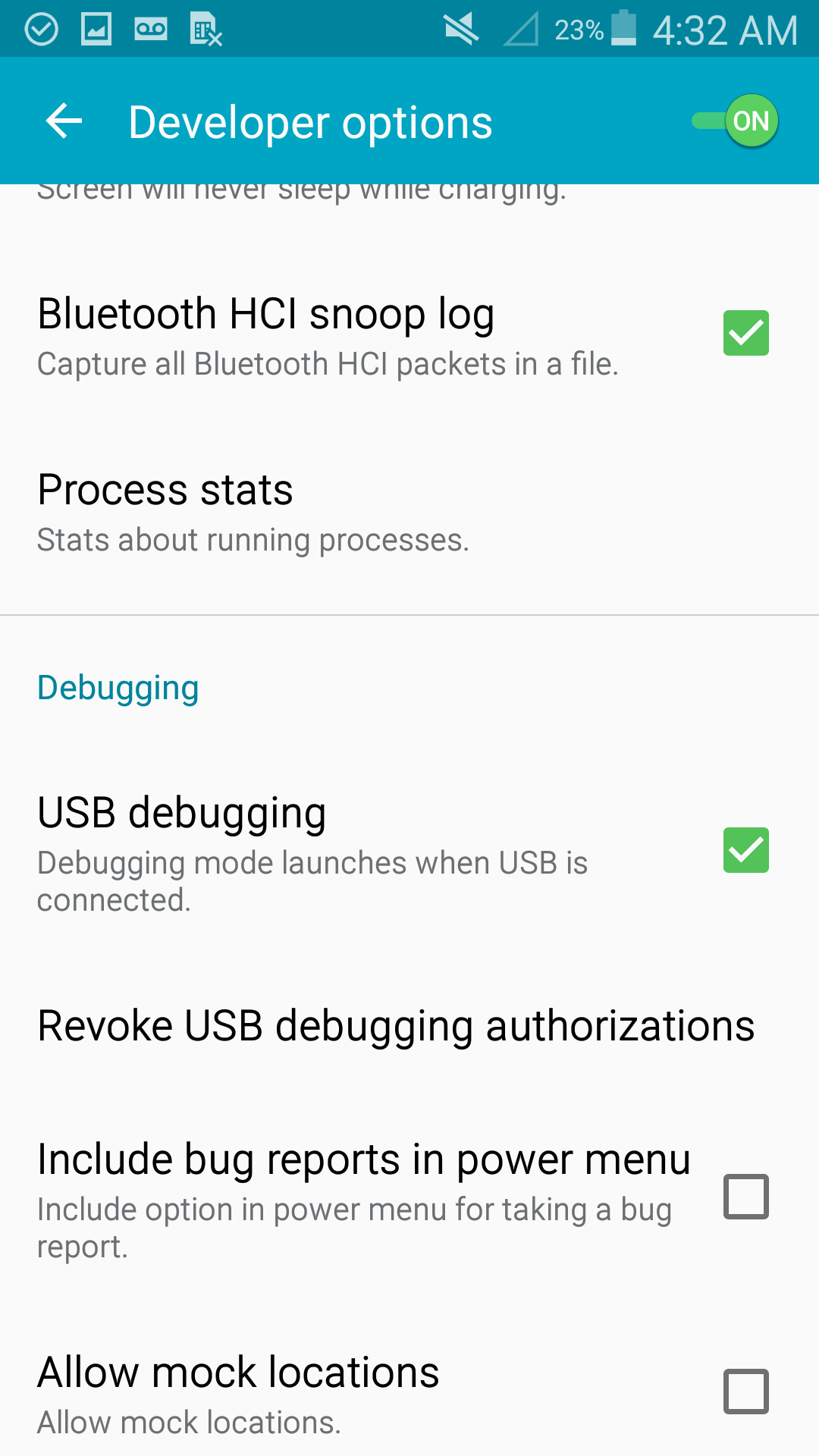Check the Allow mock locations box
The height and width of the screenshot is (1456, 819).
pos(745,1392)
